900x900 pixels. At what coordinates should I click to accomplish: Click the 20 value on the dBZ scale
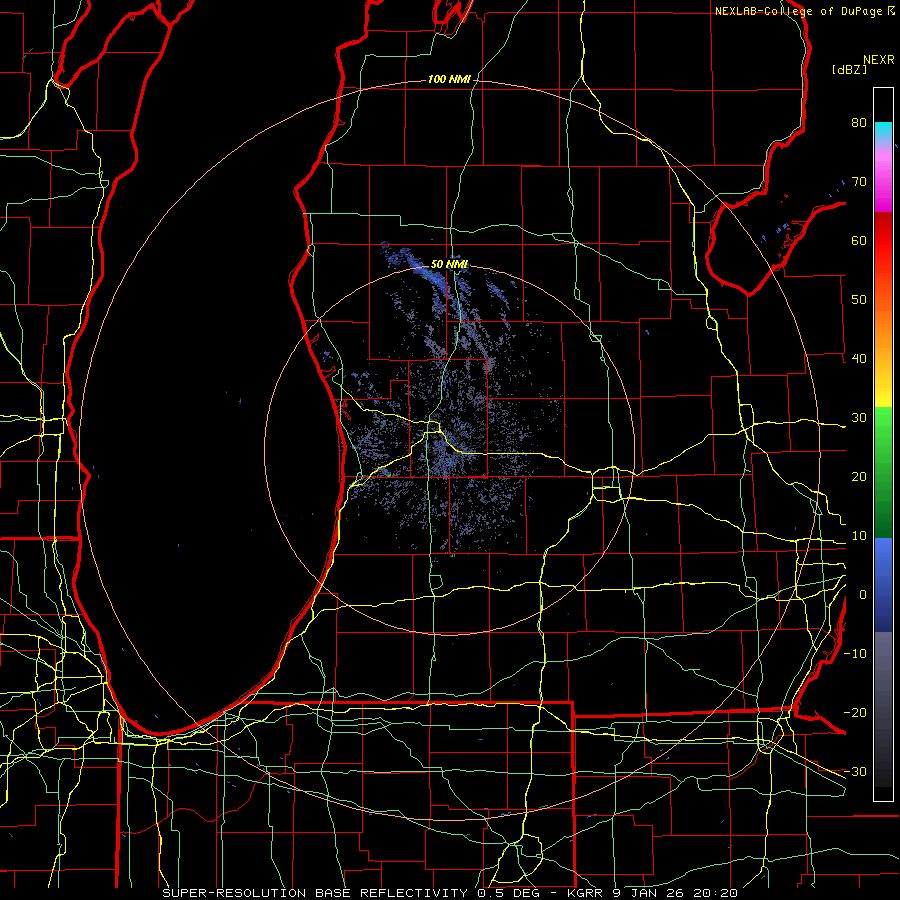click(859, 476)
